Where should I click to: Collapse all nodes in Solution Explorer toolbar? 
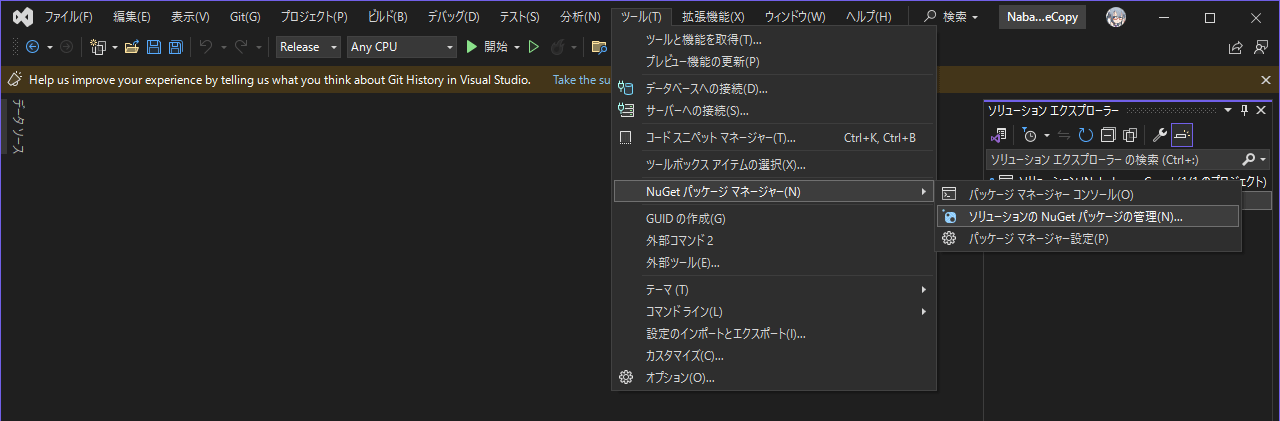point(1108,134)
